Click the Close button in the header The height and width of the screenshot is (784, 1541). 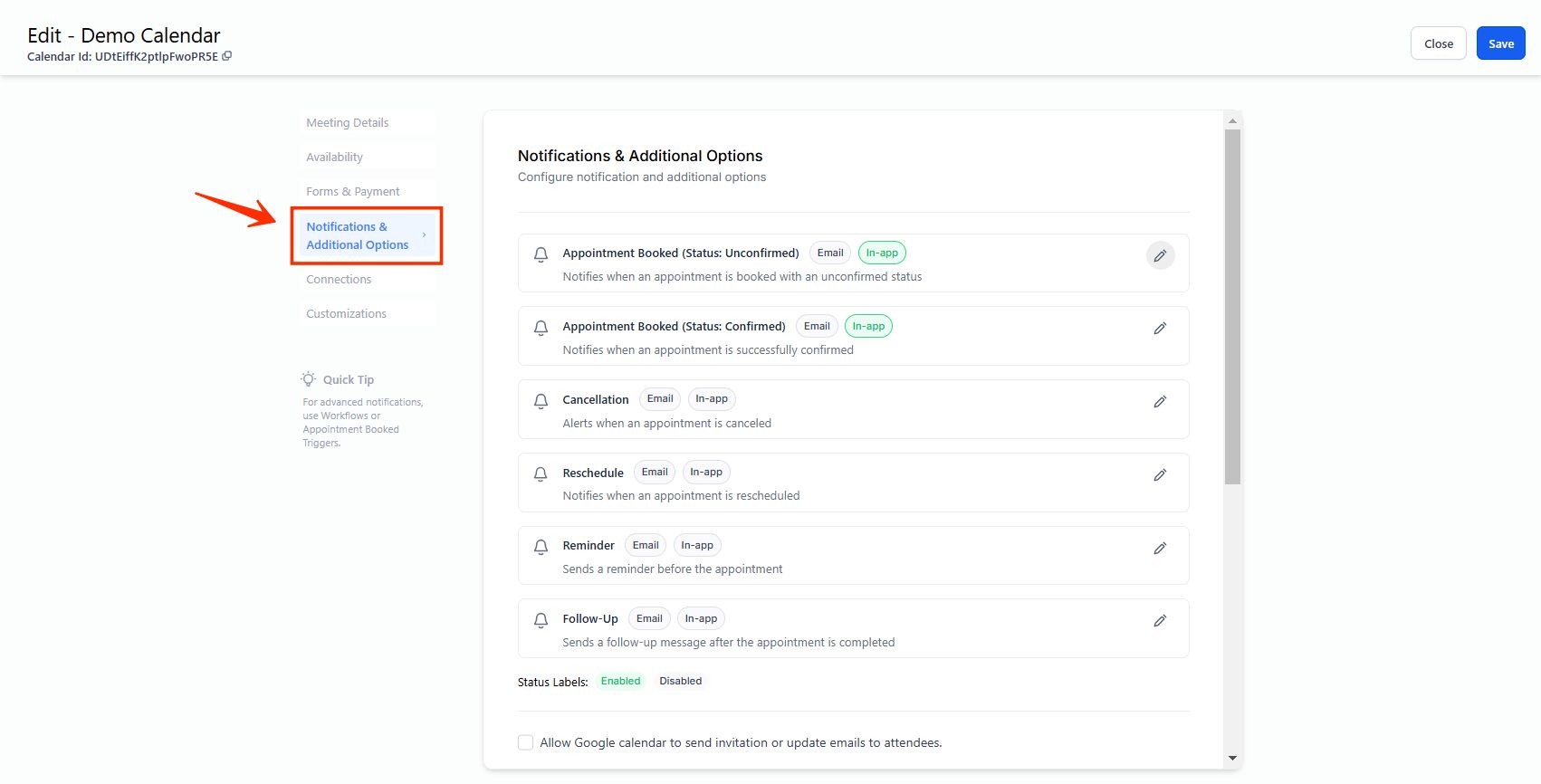coord(1438,43)
